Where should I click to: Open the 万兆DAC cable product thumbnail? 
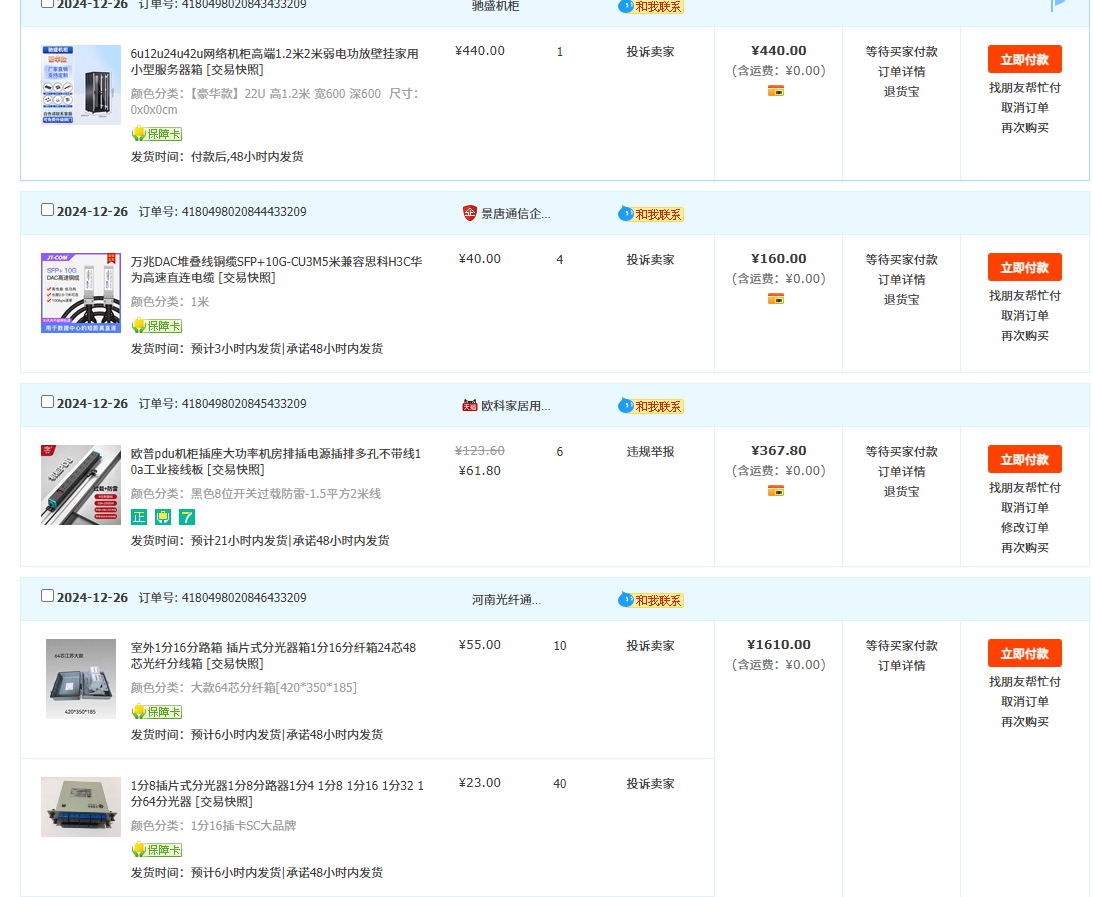(x=81, y=292)
